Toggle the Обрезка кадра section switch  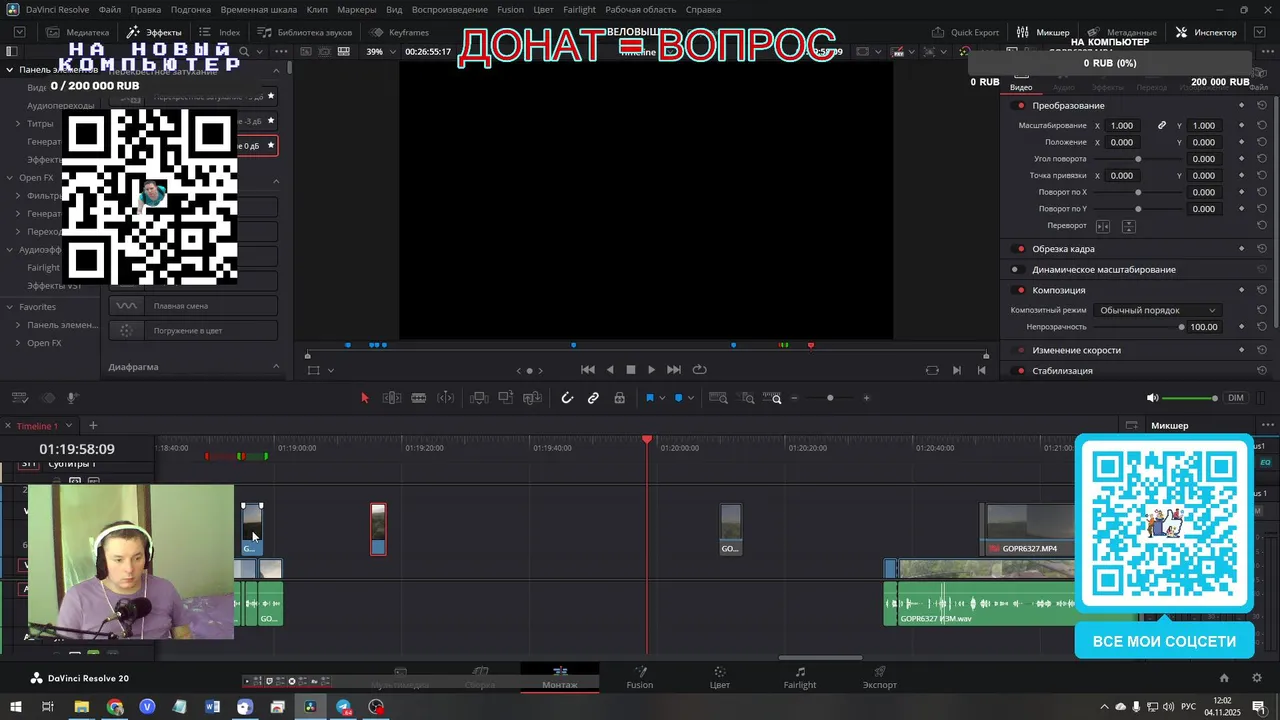click(x=1020, y=249)
